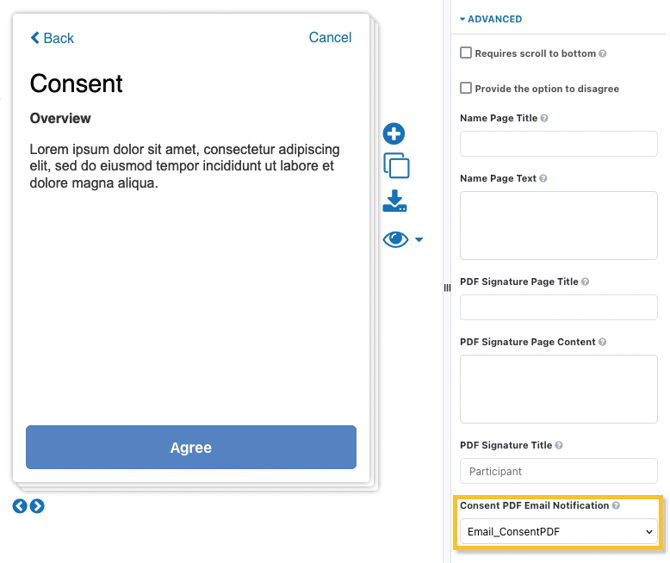Click the blue plus add-step icon
Screen dimensions: 670x563
coord(394,134)
